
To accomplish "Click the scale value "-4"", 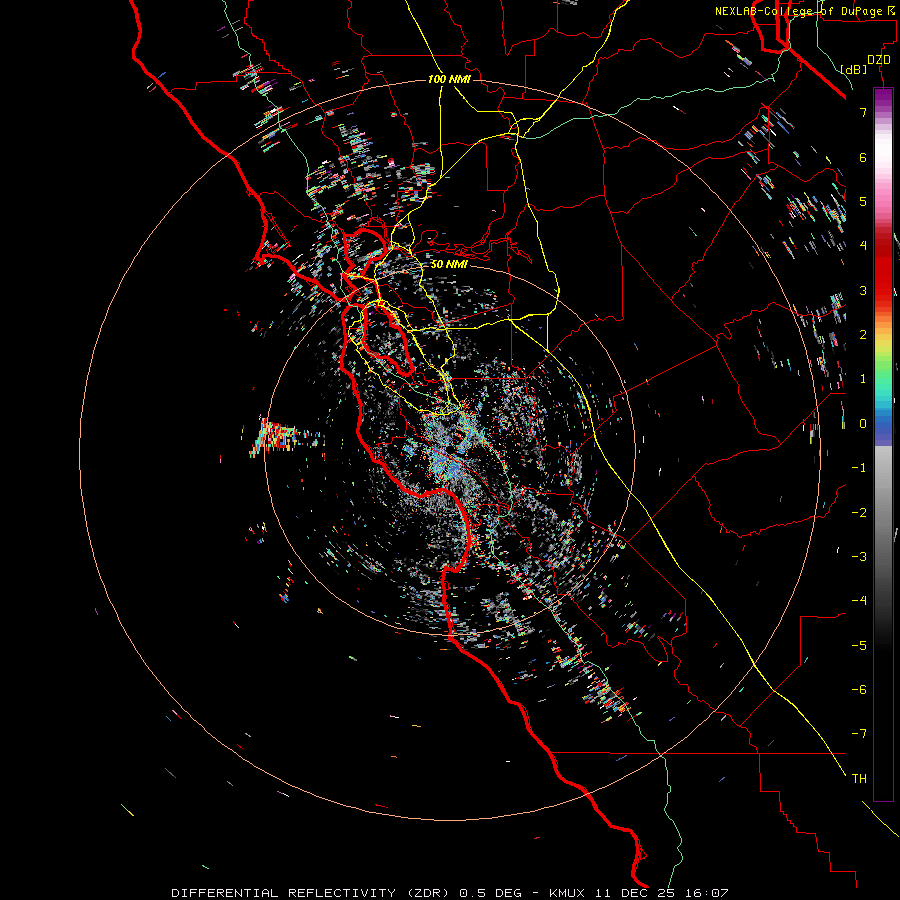I will pyautogui.click(x=859, y=601).
